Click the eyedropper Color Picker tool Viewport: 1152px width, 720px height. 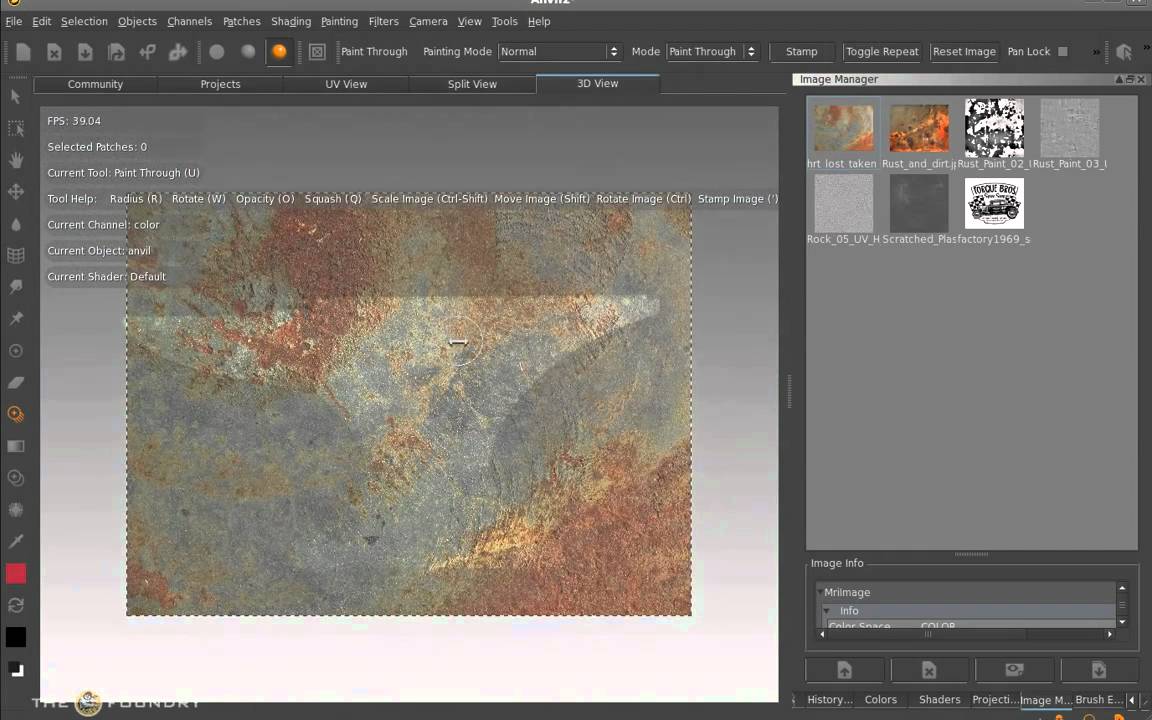click(16, 541)
